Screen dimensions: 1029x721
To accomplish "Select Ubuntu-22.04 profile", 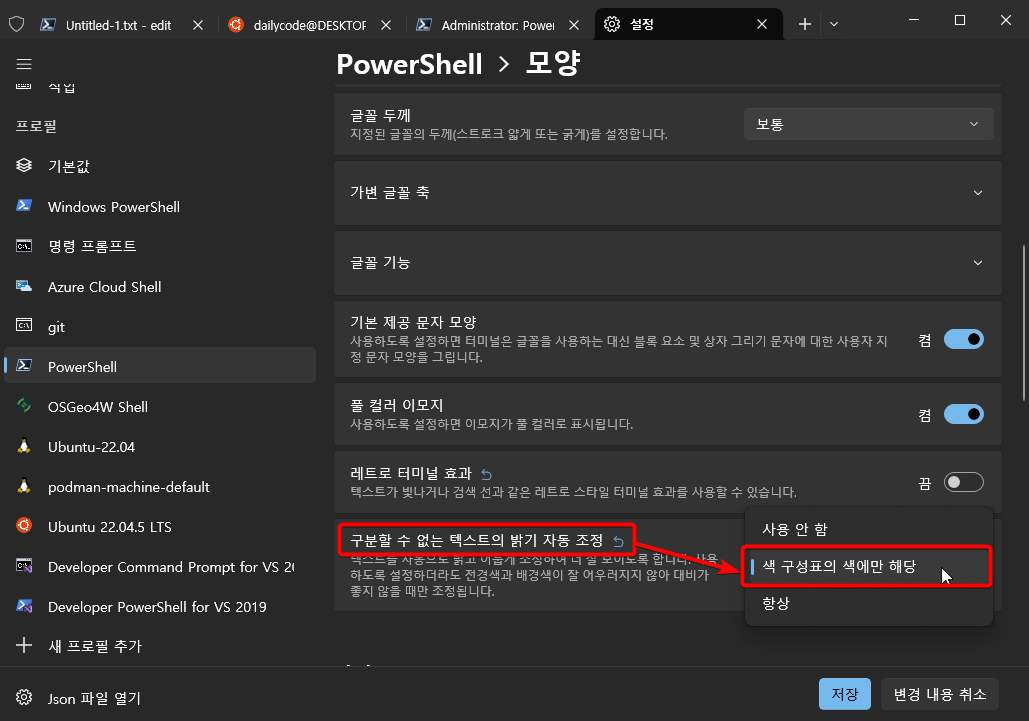I will click(160, 447).
